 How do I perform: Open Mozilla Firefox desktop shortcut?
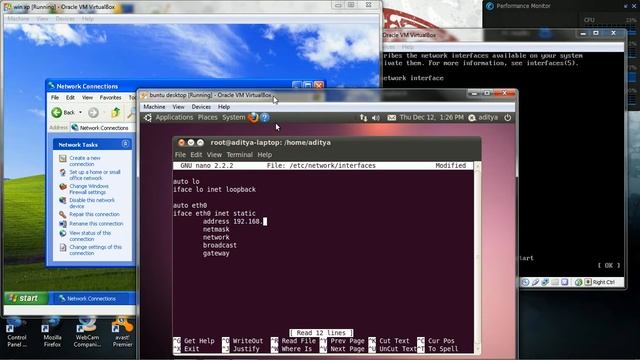tap(52, 333)
